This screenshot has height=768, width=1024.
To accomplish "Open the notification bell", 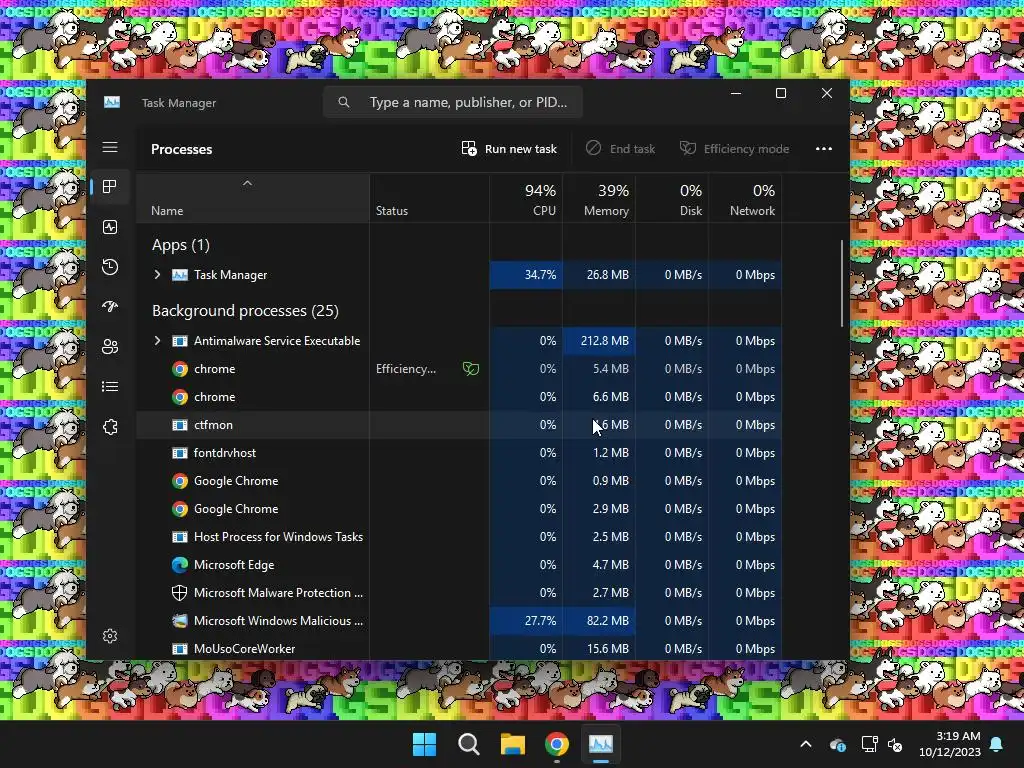I will point(997,744).
